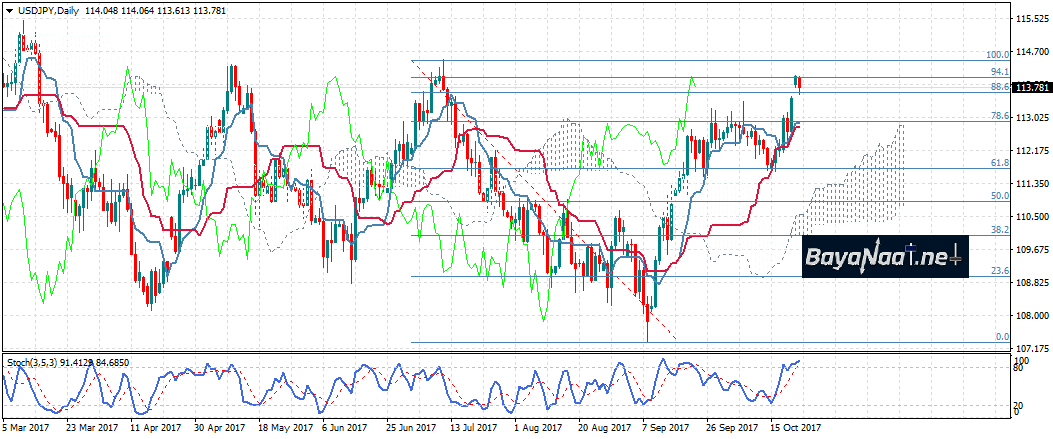Click the current price tag 113.781
The height and width of the screenshot is (439, 1053).
1031,88
